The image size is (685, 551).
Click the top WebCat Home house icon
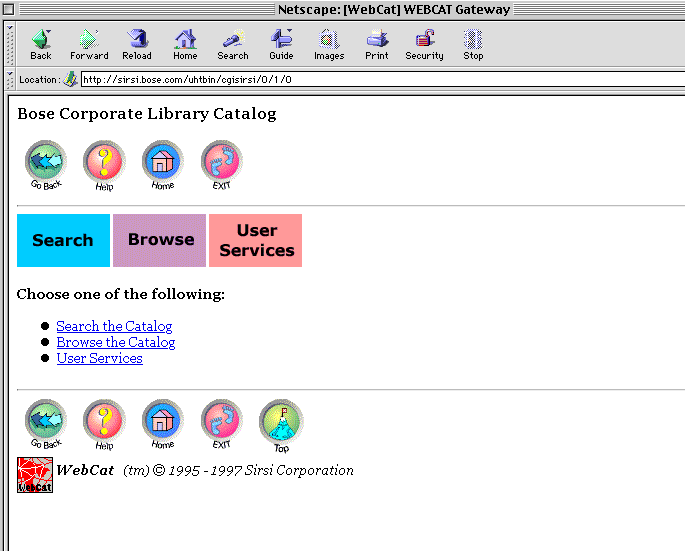[162, 163]
